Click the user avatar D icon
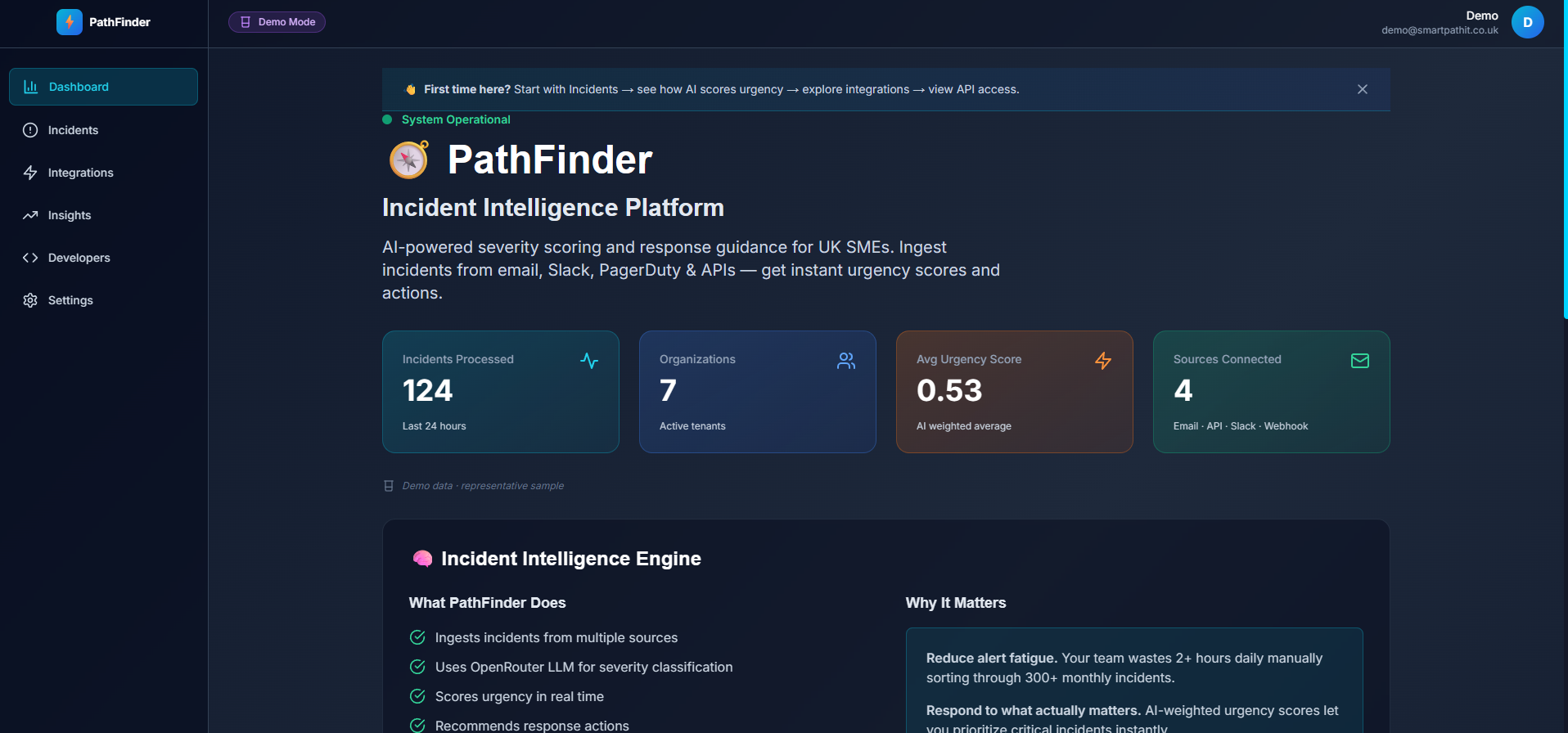Image resolution: width=1568 pixels, height=733 pixels. tap(1527, 22)
